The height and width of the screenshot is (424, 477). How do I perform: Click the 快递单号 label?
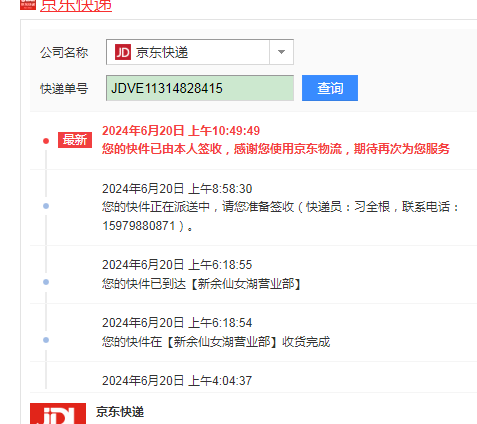[x=64, y=89]
